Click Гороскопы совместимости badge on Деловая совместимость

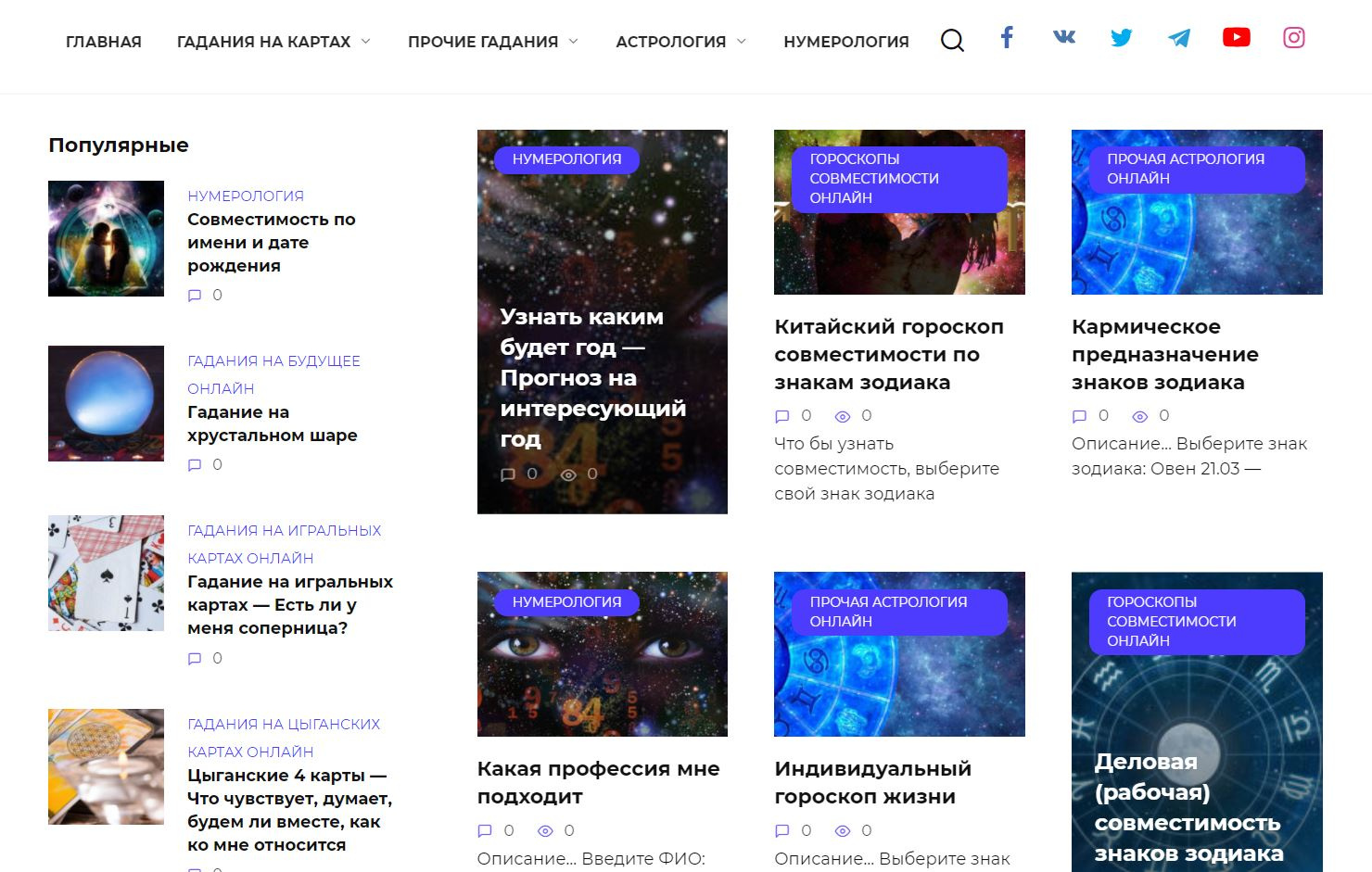[1197, 622]
